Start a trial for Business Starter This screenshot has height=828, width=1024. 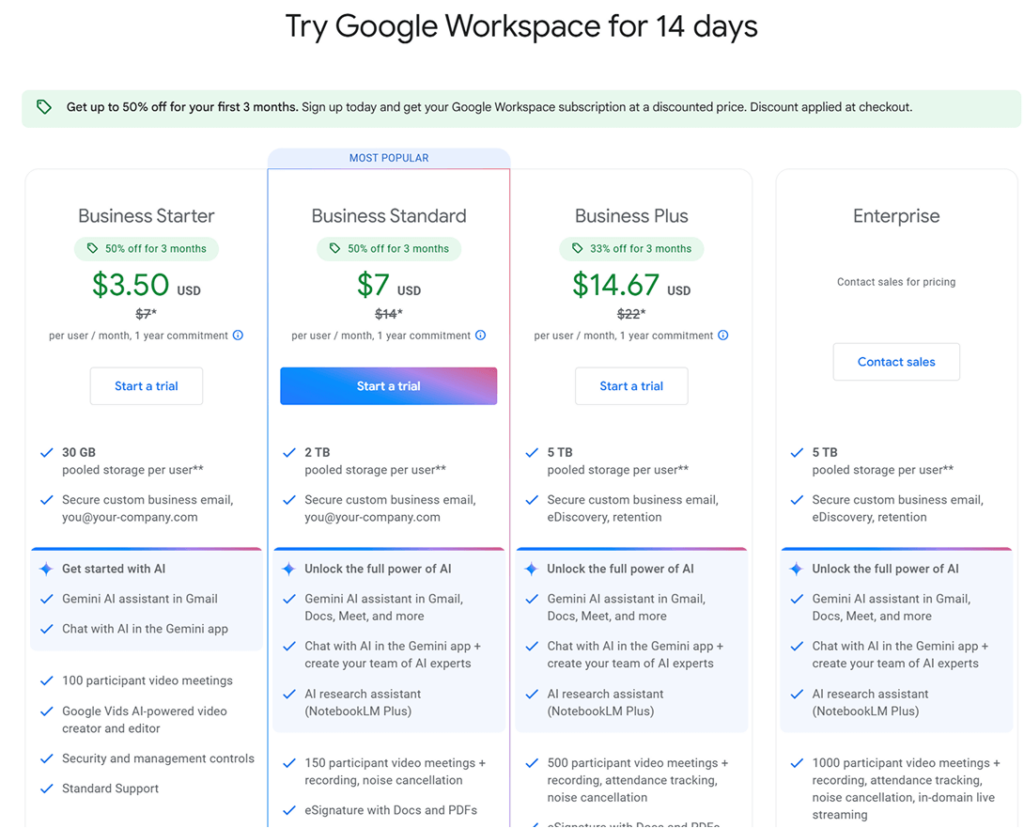point(146,386)
